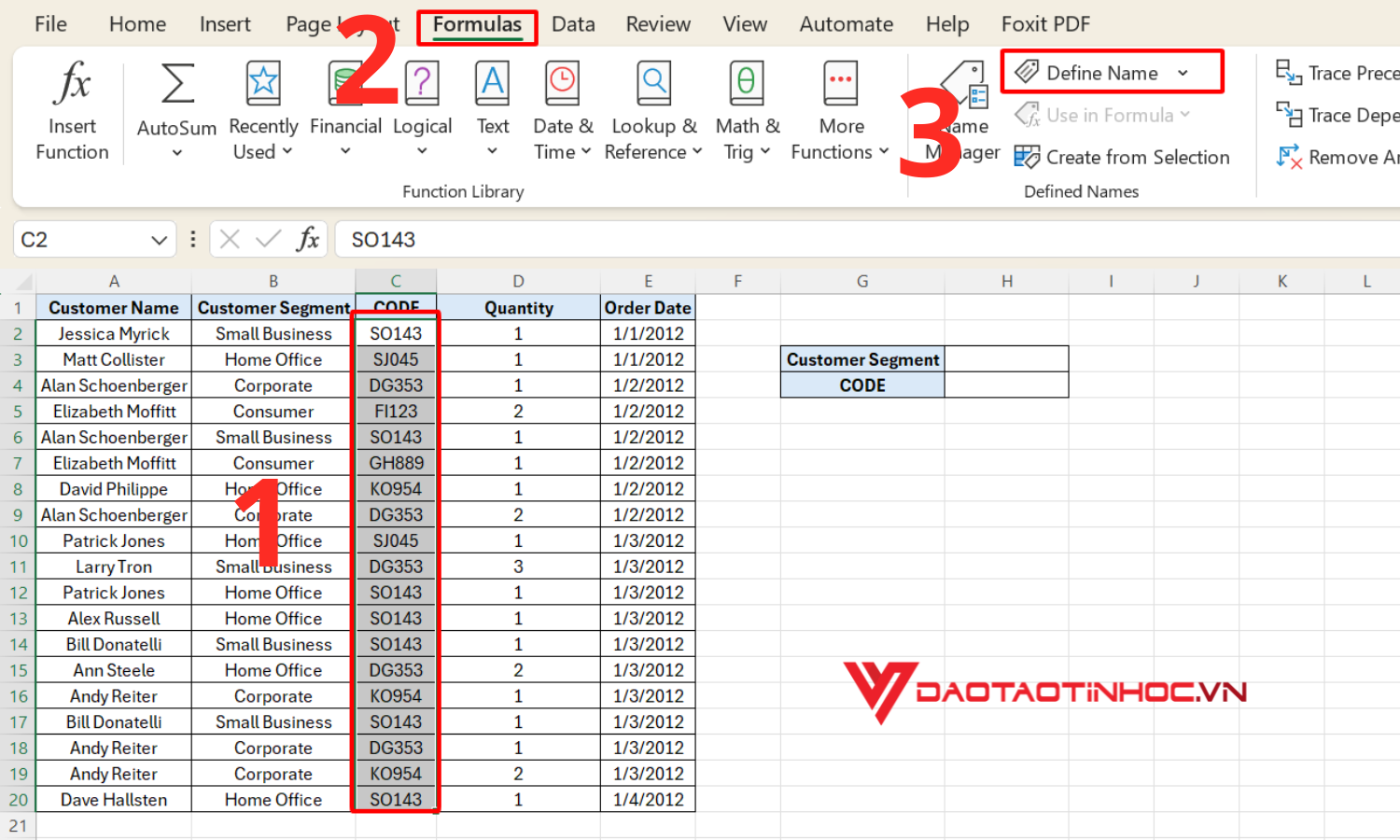Open the More Functions menu
Viewport: 1400px width, 840px height.
click(841, 111)
